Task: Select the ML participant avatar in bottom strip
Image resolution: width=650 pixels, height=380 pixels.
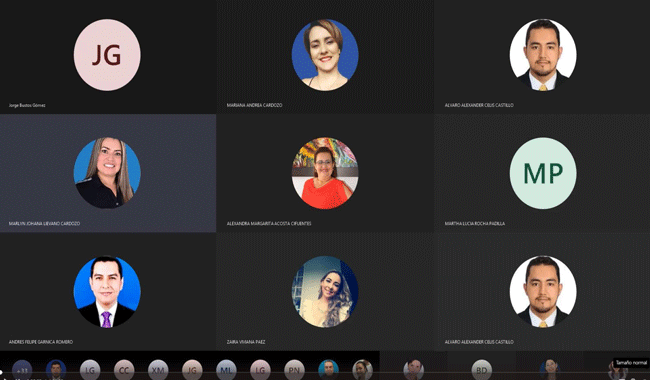Action: (x=226, y=370)
